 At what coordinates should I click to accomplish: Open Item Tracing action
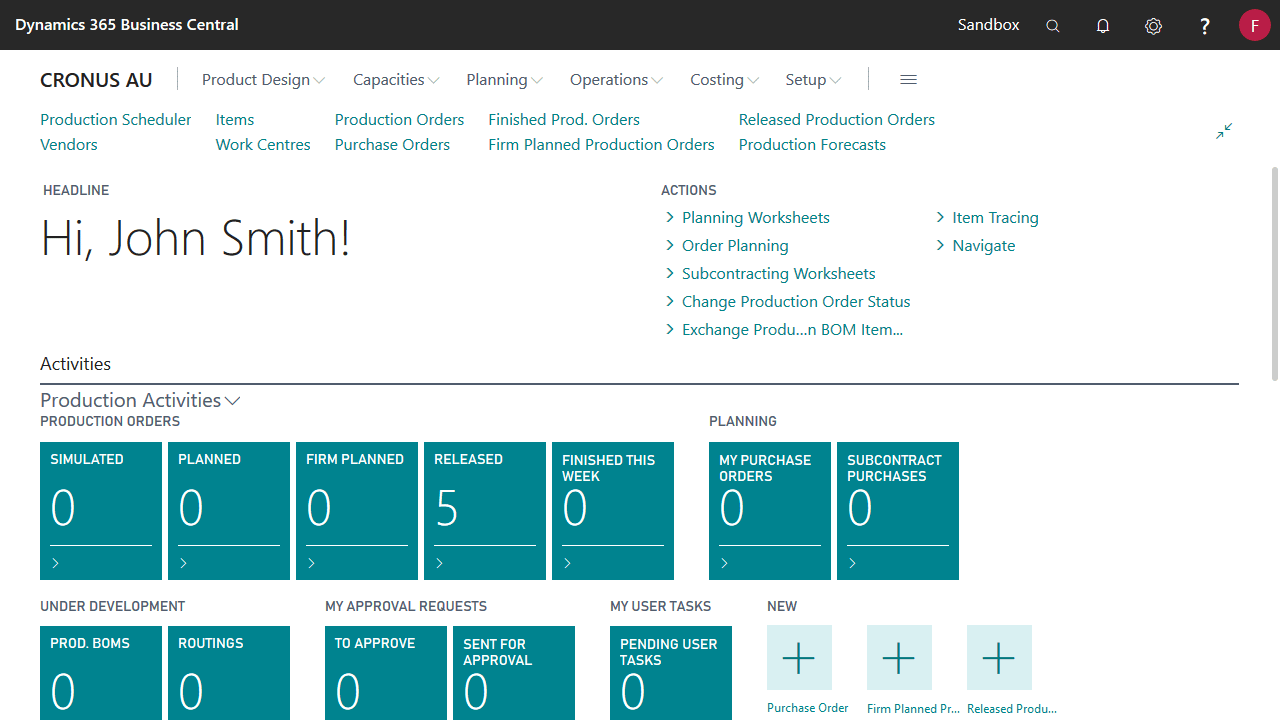pyautogui.click(x=995, y=218)
